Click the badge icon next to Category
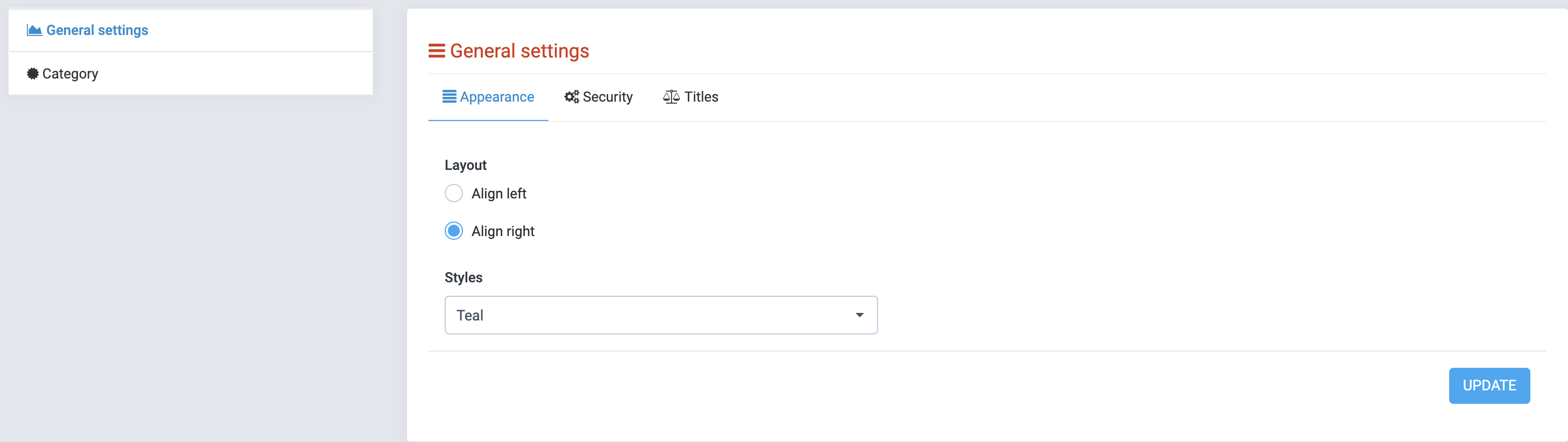This screenshot has height=442, width=1568. click(33, 74)
